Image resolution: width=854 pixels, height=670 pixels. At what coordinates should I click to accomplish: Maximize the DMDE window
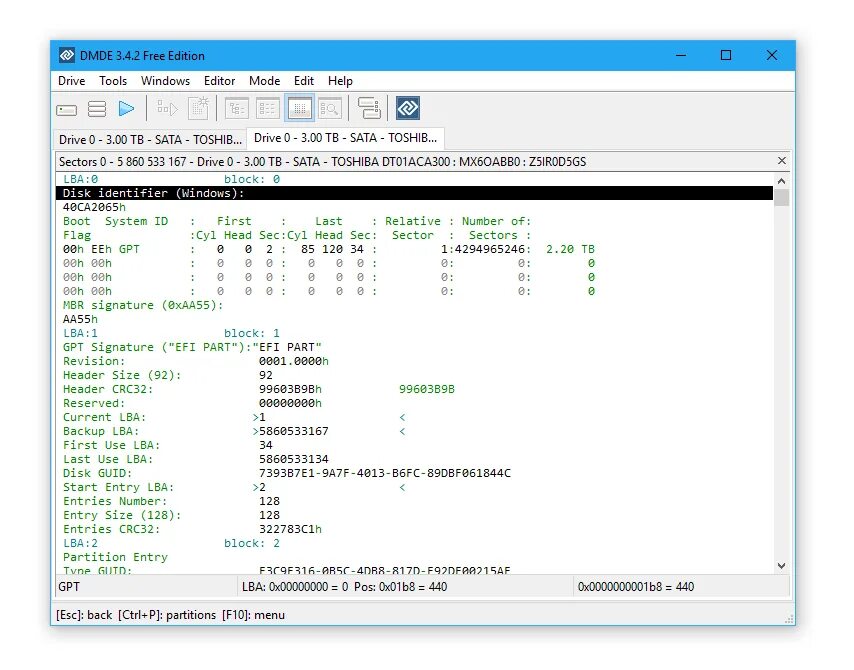point(725,55)
